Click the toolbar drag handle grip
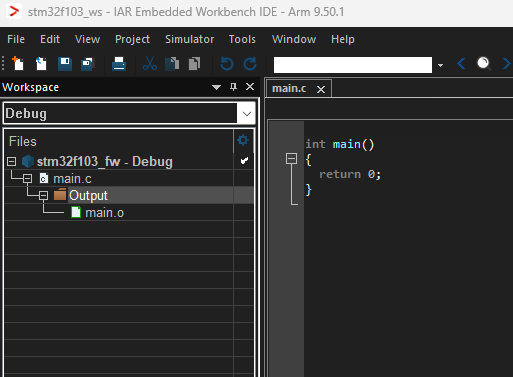Screen dimensions: 513x377 click(3, 63)
